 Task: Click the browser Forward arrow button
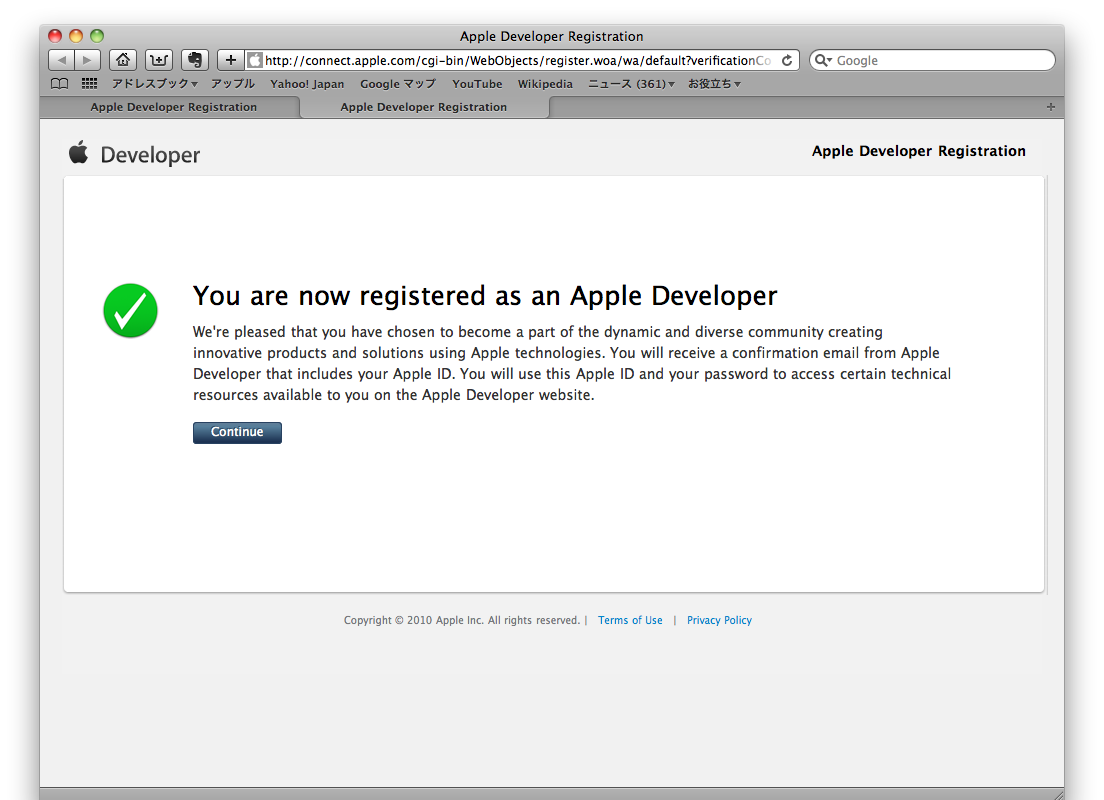click(88, 60)
